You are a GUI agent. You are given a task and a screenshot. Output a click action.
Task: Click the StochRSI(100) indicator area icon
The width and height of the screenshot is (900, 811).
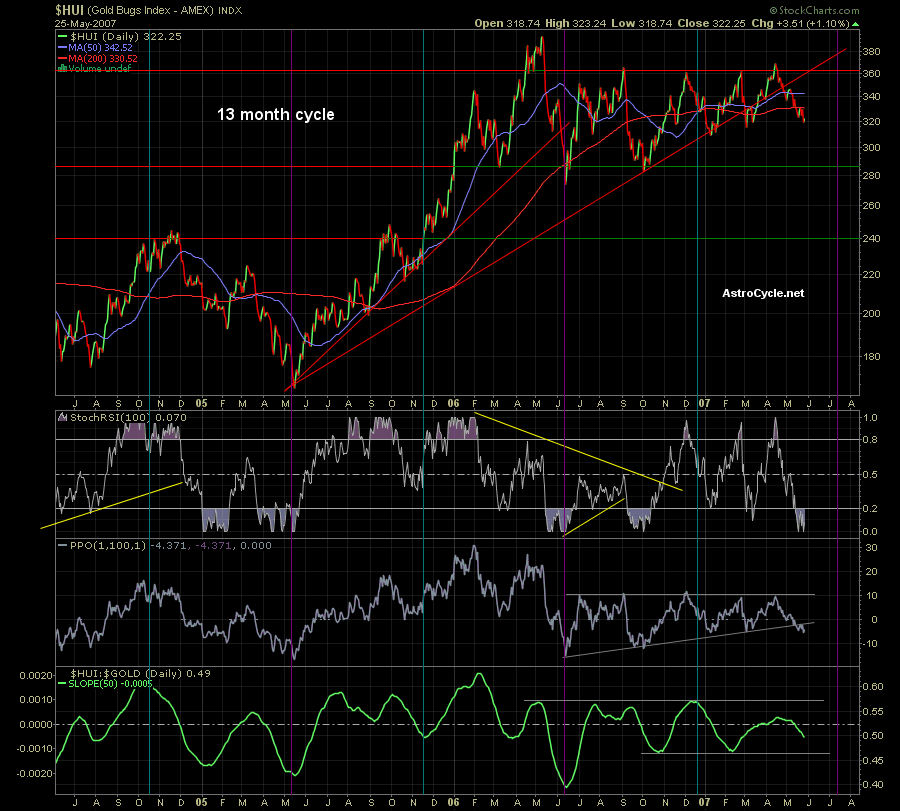click(x=62, y=416)
